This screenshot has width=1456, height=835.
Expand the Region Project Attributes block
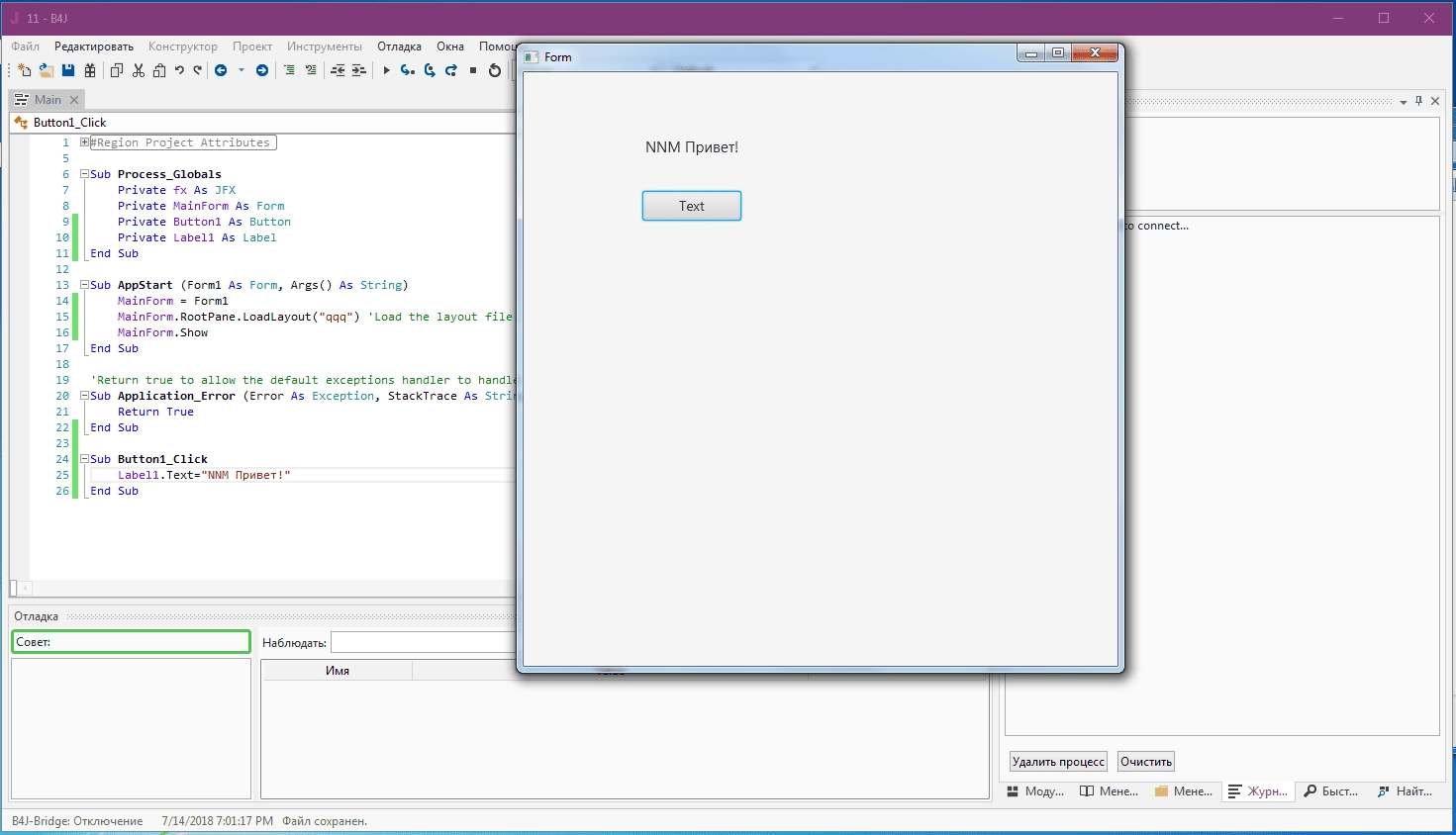[85, 142]
